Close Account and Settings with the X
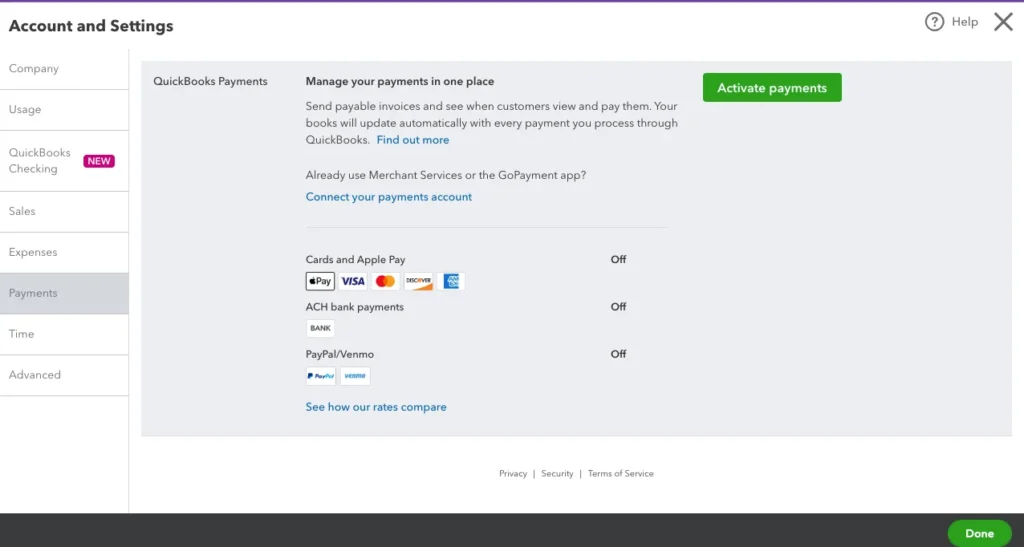This screenshot has height=547, width=1024. [x=1003, y=22]
